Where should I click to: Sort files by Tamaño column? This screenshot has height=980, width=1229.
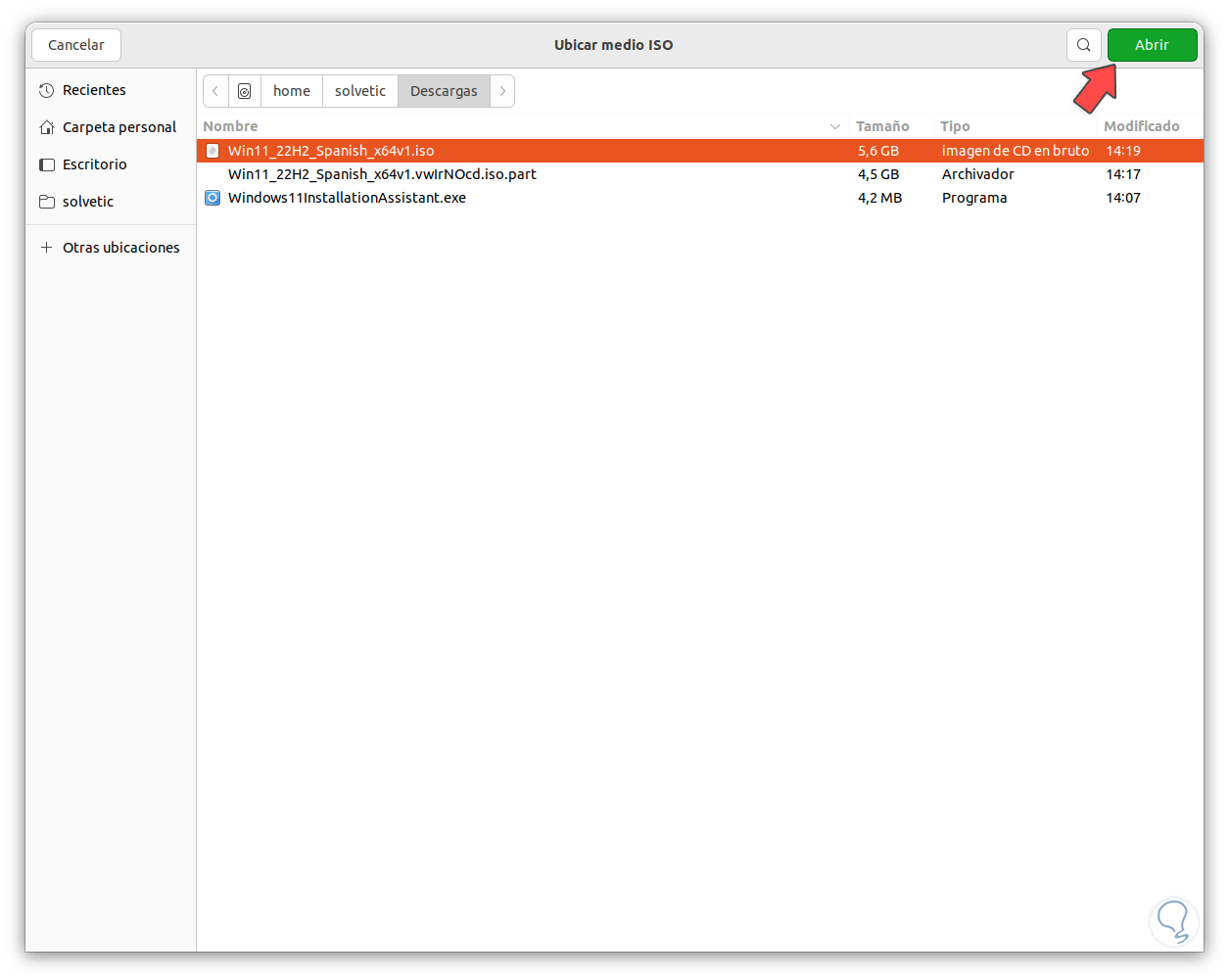click(882, 126)
